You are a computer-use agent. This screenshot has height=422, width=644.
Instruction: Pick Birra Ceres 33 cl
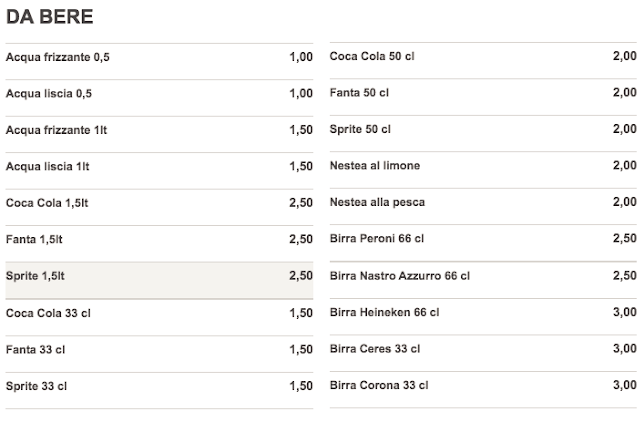pos(376,348)
